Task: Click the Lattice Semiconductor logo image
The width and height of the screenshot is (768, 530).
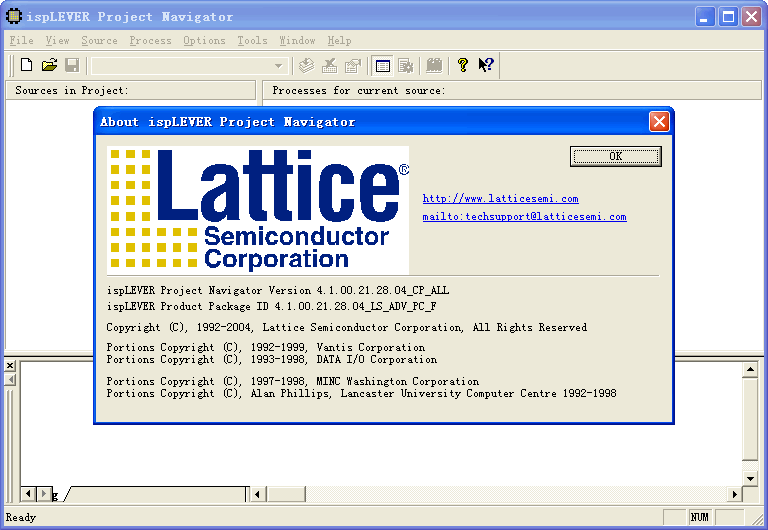Action: coord(258,210)
